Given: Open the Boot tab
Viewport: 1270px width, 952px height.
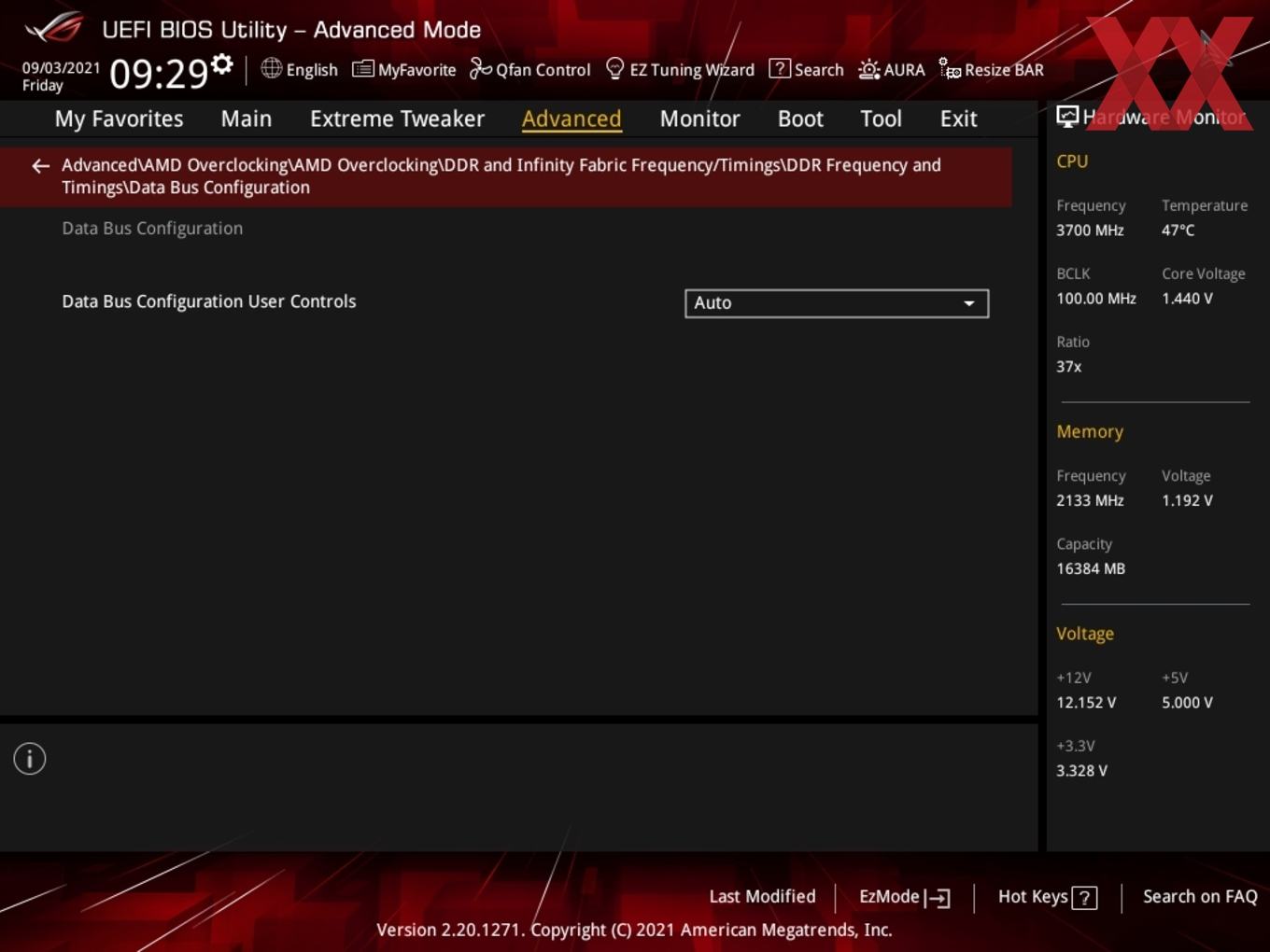Looking at the screenshot, I should (800, 119).
